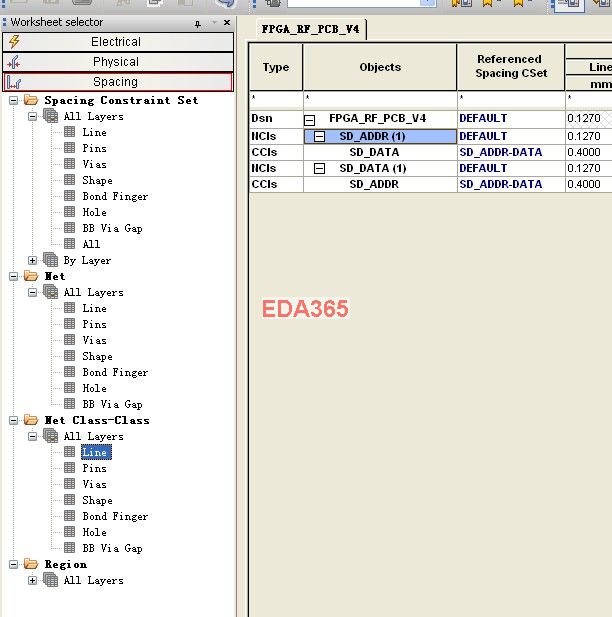Screen dimensions: 612x617
Task: Collapse the Net folder
Action: 13,276
